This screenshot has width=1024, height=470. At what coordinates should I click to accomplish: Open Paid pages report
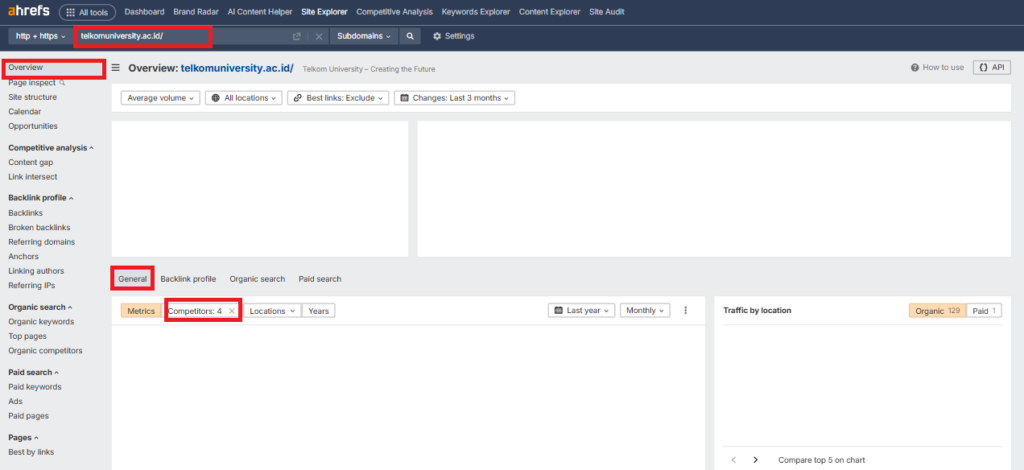[28, 416]
